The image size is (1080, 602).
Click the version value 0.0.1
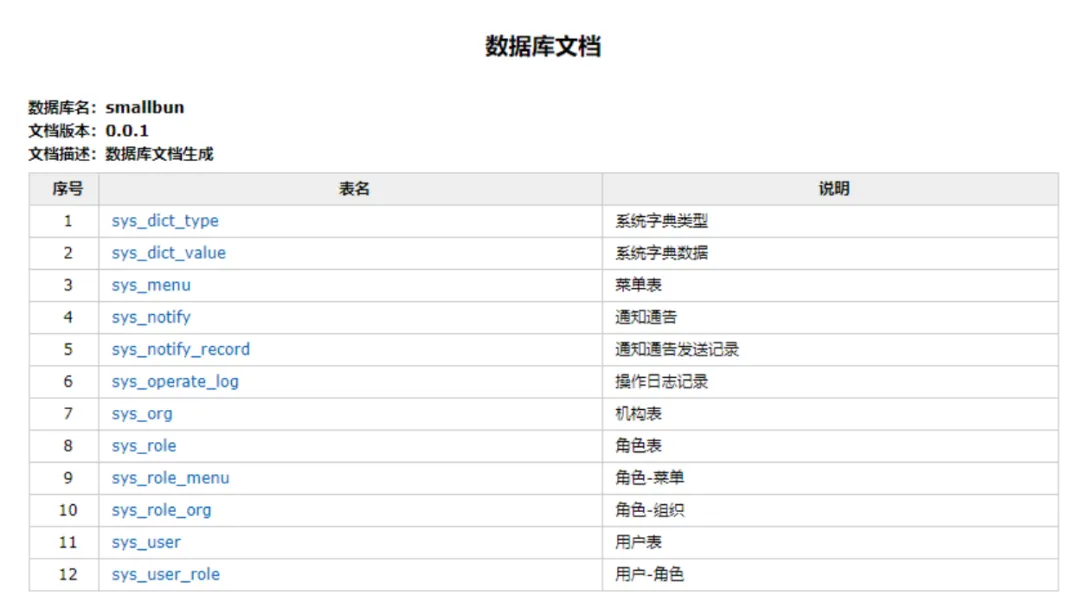(127, 131)
